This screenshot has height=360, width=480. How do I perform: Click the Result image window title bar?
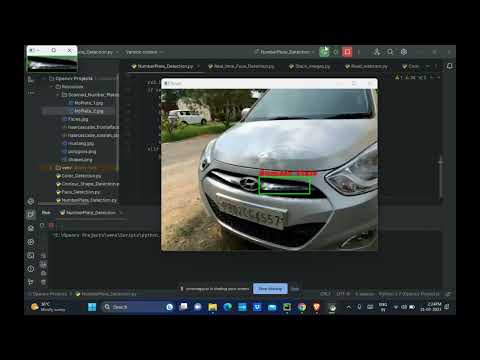coord(269,83)
